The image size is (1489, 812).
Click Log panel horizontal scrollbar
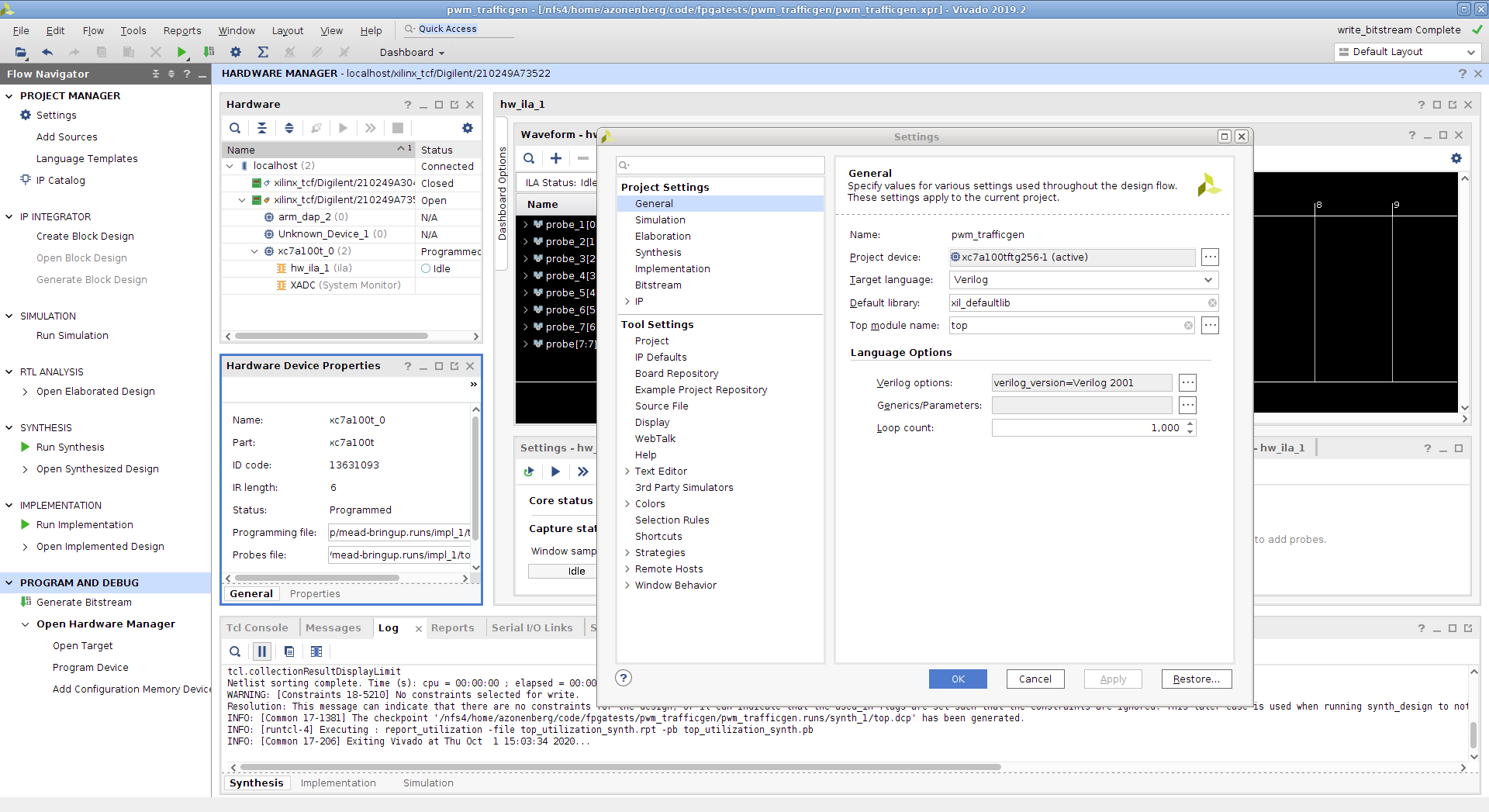[620, 768]
